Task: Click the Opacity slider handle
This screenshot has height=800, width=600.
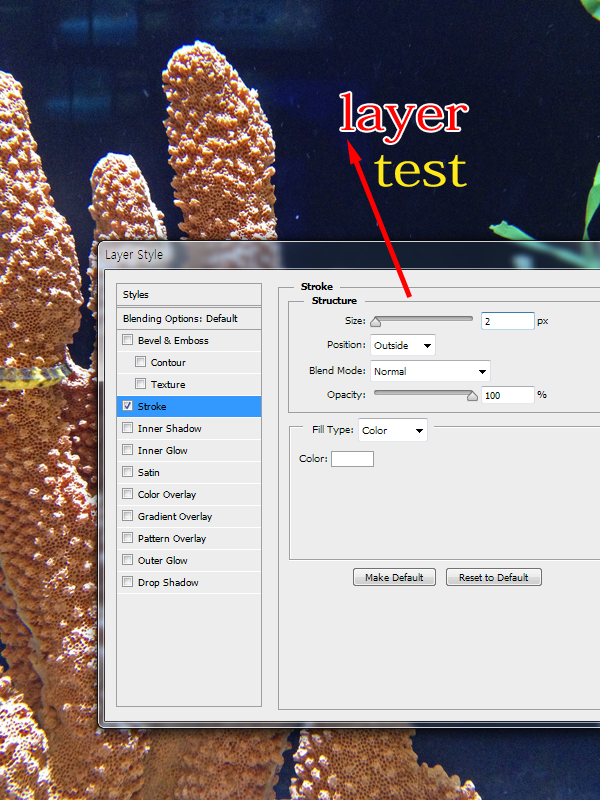Action: [472, 396]
